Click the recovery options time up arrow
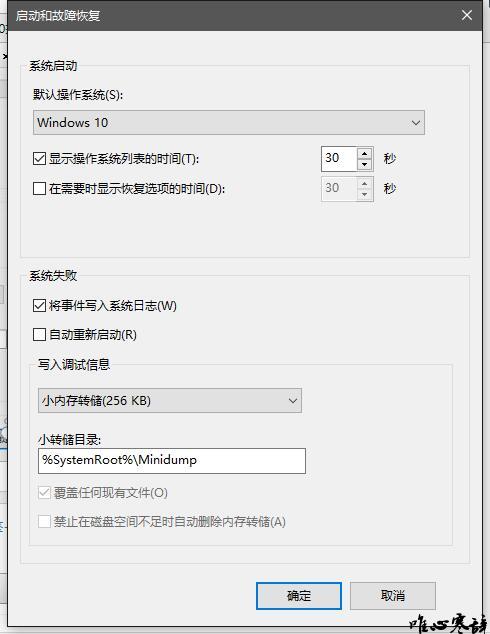The image size is (490, 634). click(365, 184)
